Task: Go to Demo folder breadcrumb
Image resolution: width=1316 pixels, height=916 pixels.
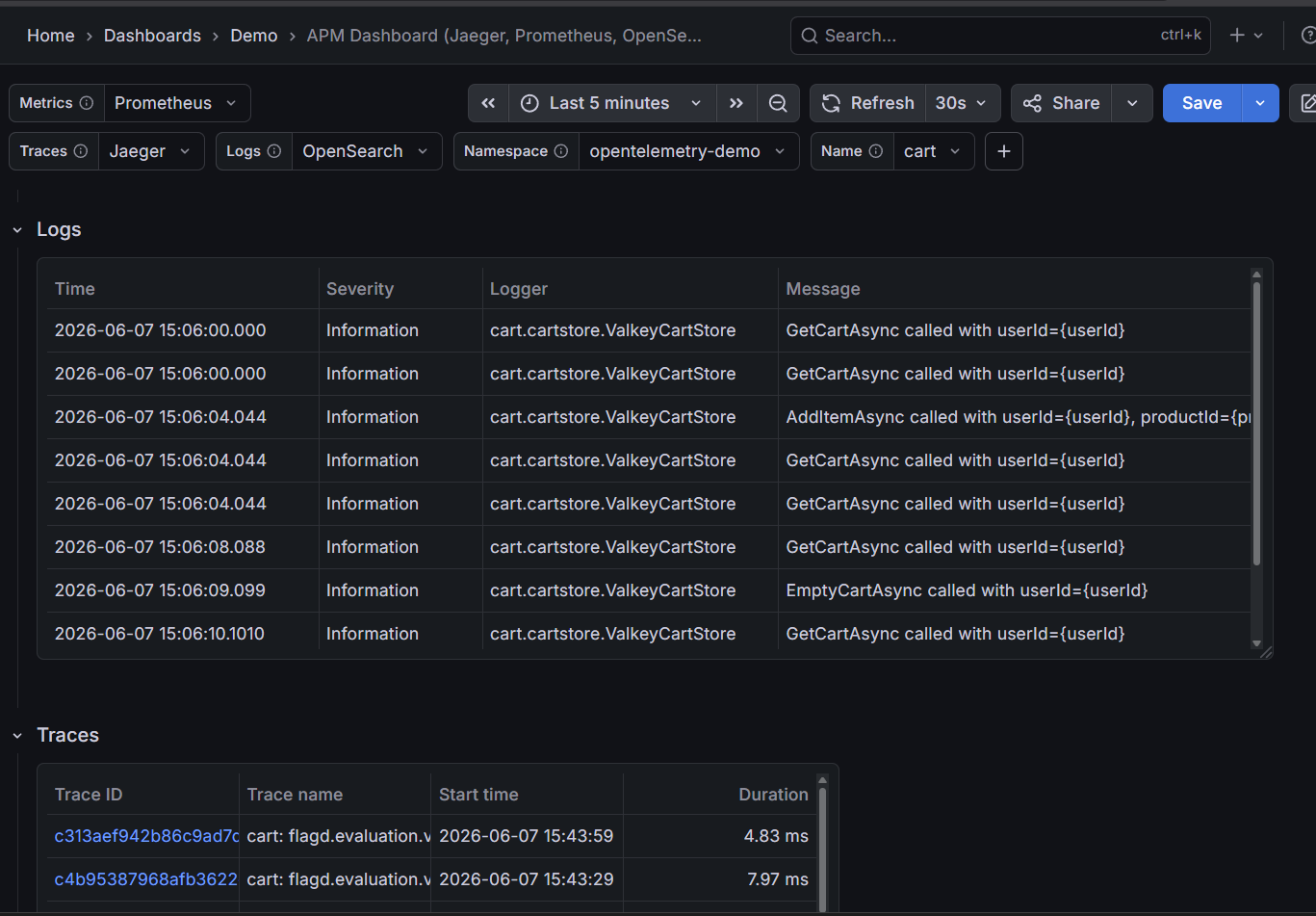Action: click(254, 36)
